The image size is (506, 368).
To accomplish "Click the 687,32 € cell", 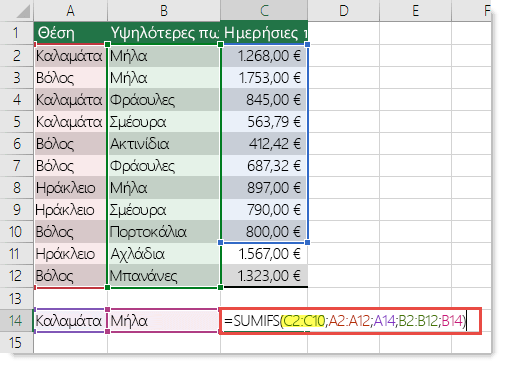I will tap(264, 166).
